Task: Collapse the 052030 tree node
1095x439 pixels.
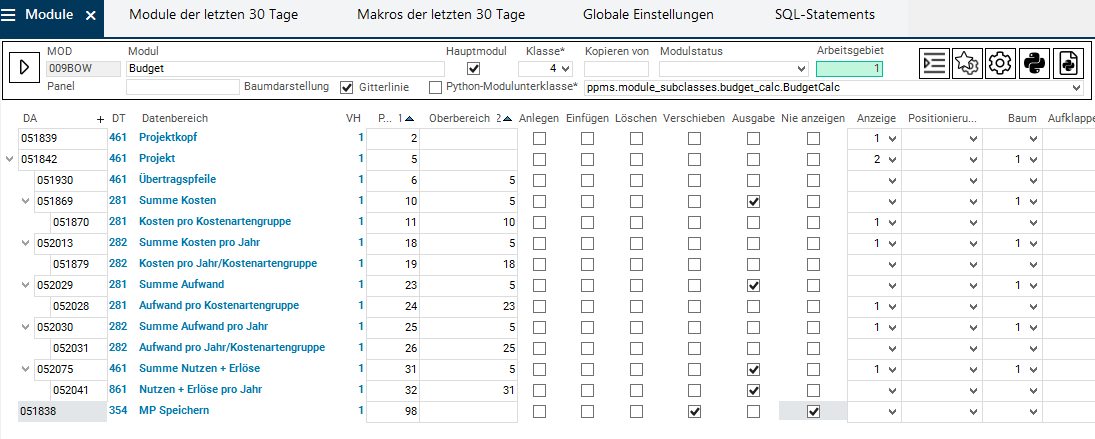Action: [26, 327]
